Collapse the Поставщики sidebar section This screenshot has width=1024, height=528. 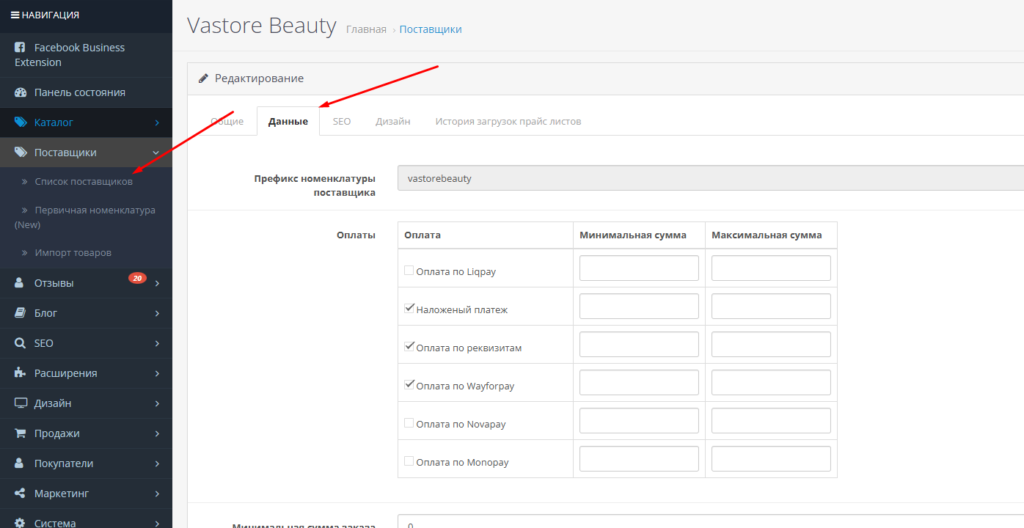157,153
